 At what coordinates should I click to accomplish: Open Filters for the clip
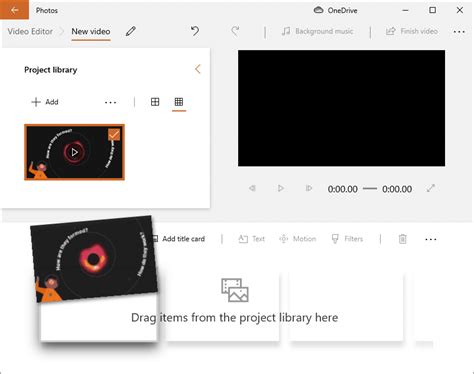[x=347, y=239]
